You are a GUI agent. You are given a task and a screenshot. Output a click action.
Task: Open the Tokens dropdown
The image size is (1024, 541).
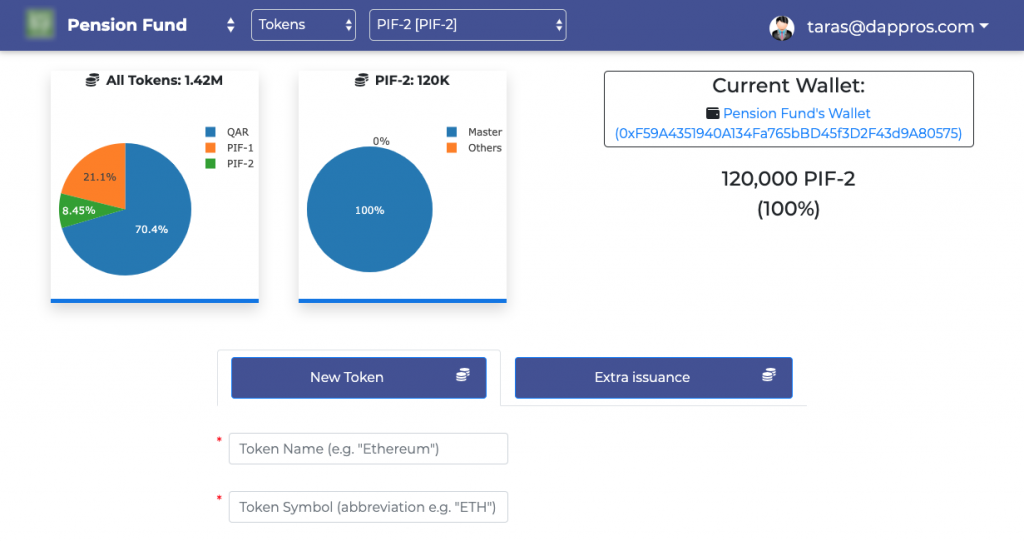[303, 25]
